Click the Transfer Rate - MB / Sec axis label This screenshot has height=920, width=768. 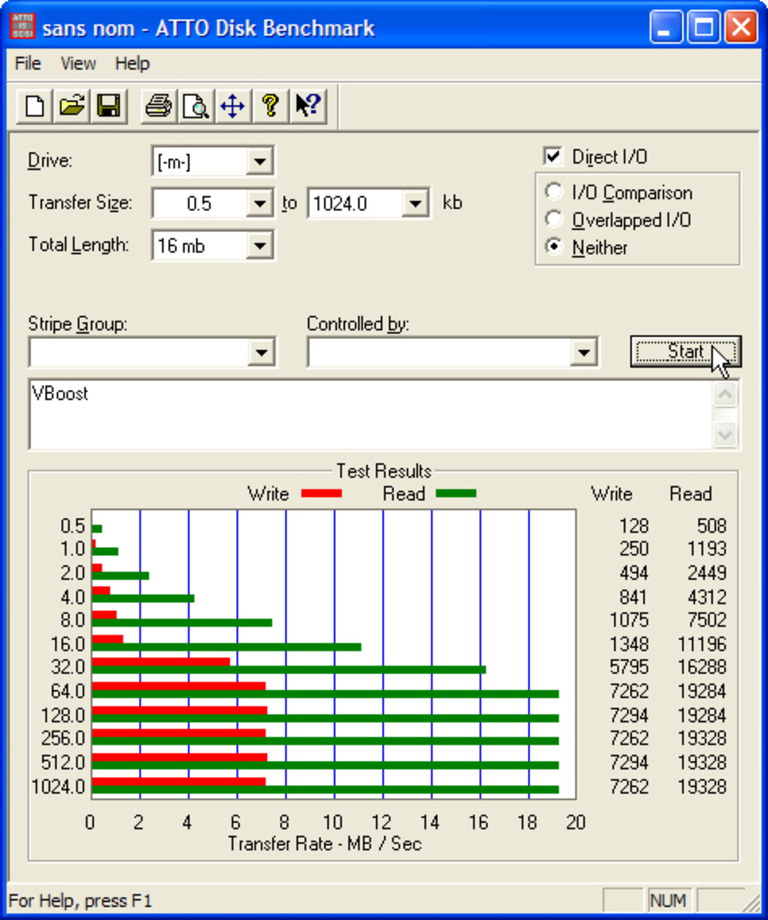(x=324, y=844)
